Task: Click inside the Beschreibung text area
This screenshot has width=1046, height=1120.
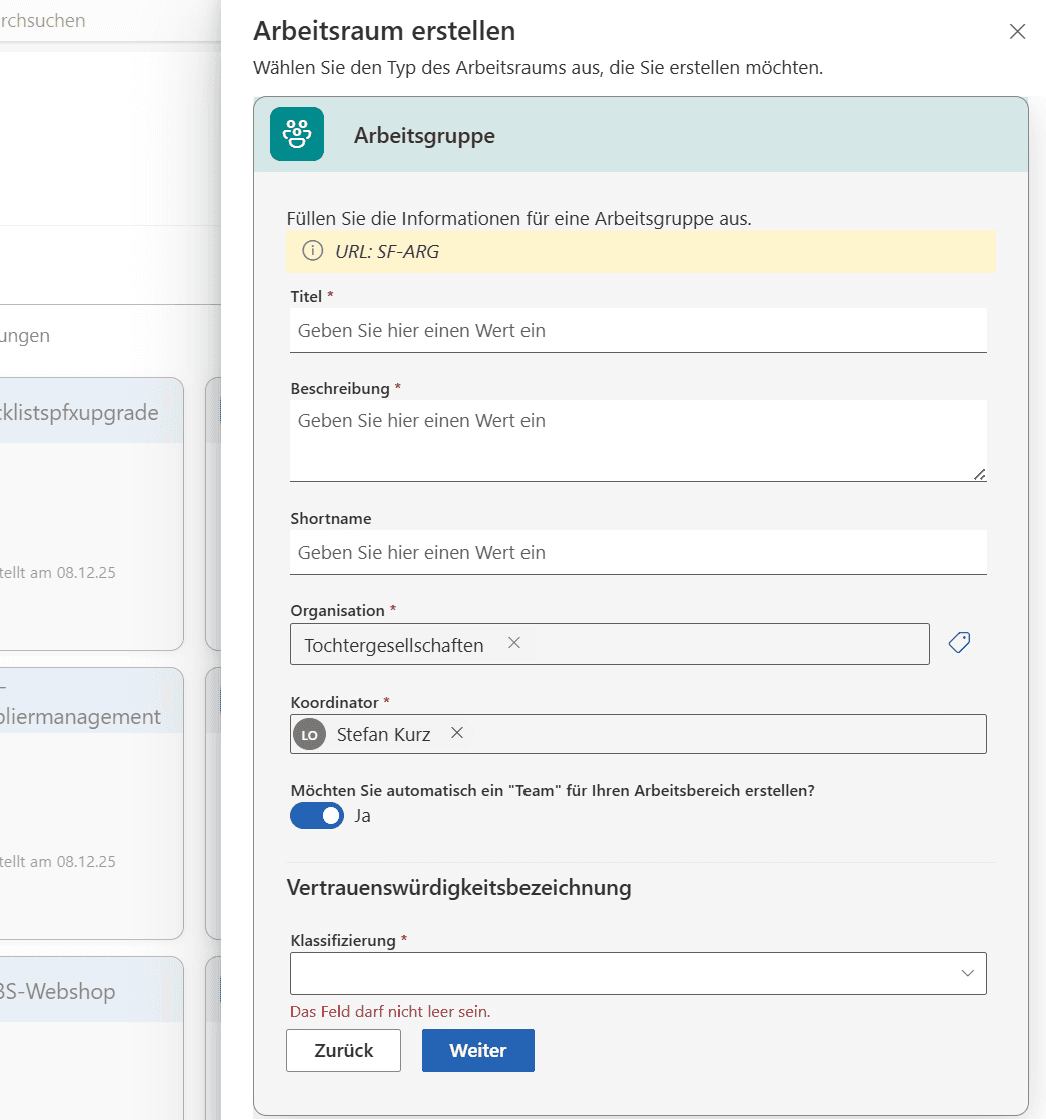Action: point(638,435)
